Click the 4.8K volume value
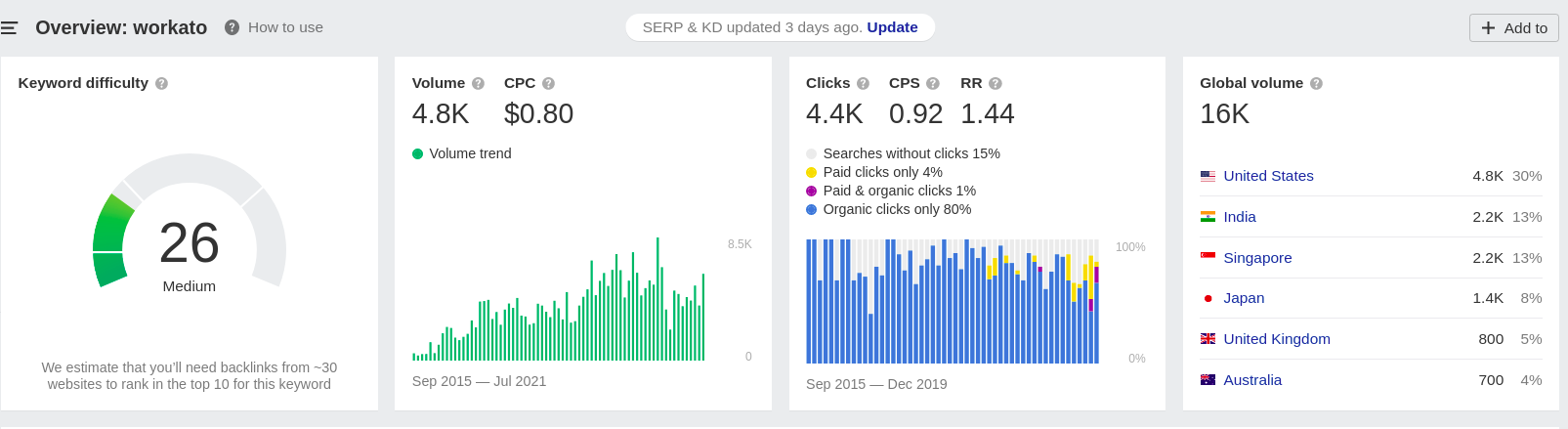The width and height of the screenshot is (1568, 429). point(441,114)
